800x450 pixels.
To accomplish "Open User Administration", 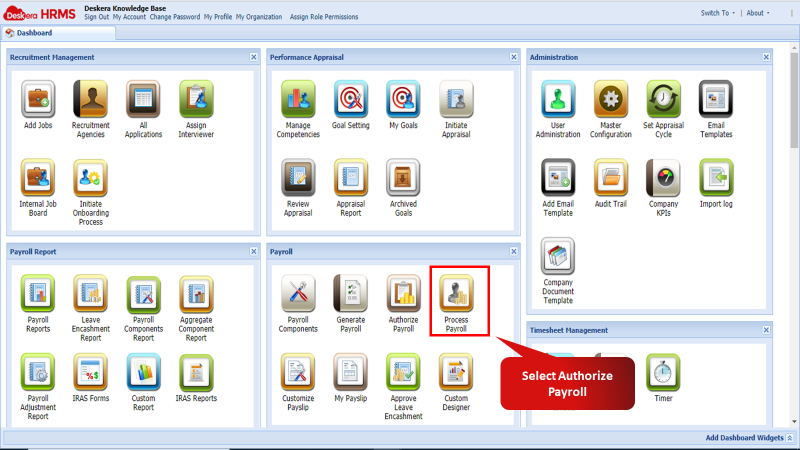I will pos(558,99).
